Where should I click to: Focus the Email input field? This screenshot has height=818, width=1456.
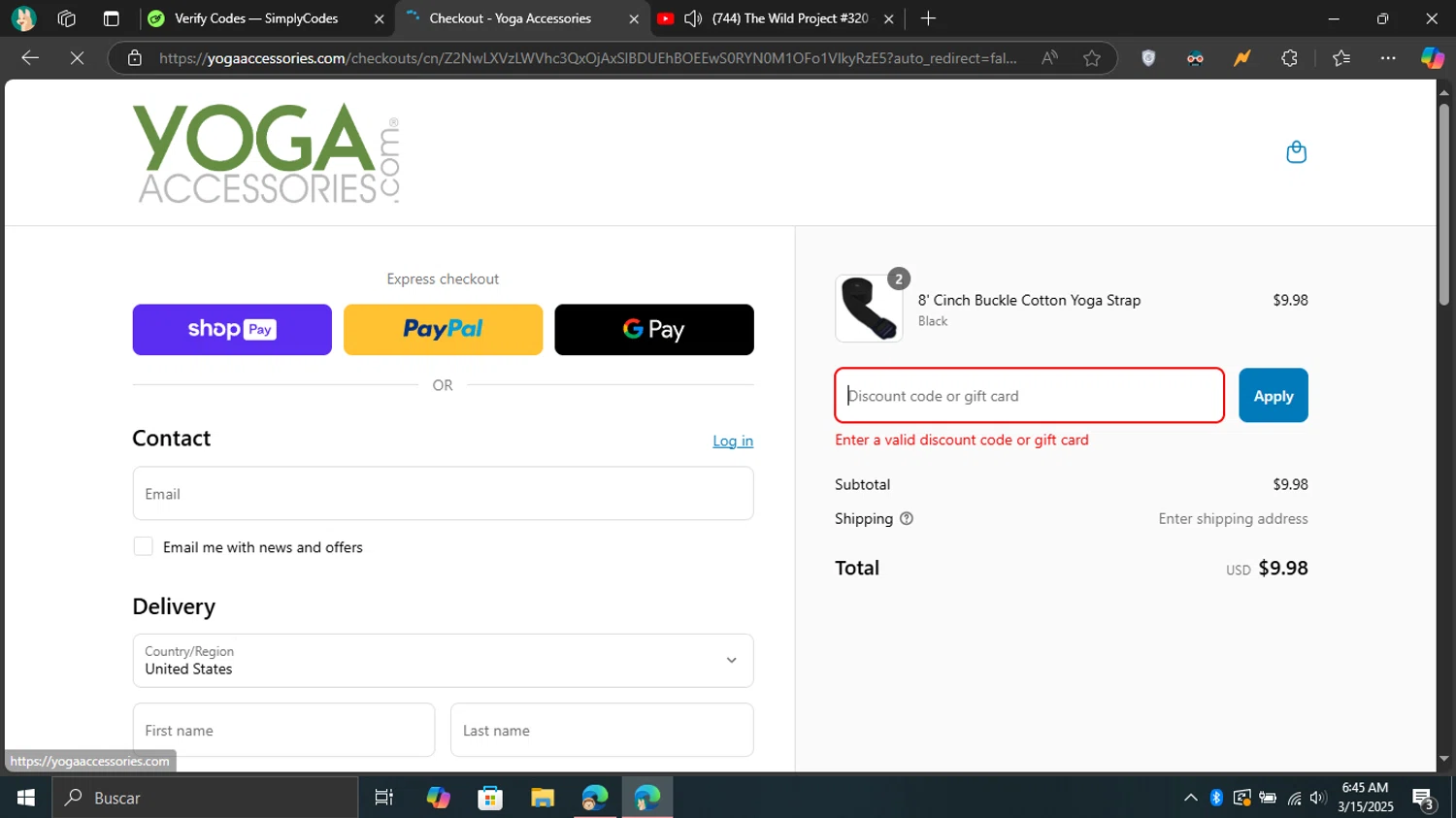point(443,493)
